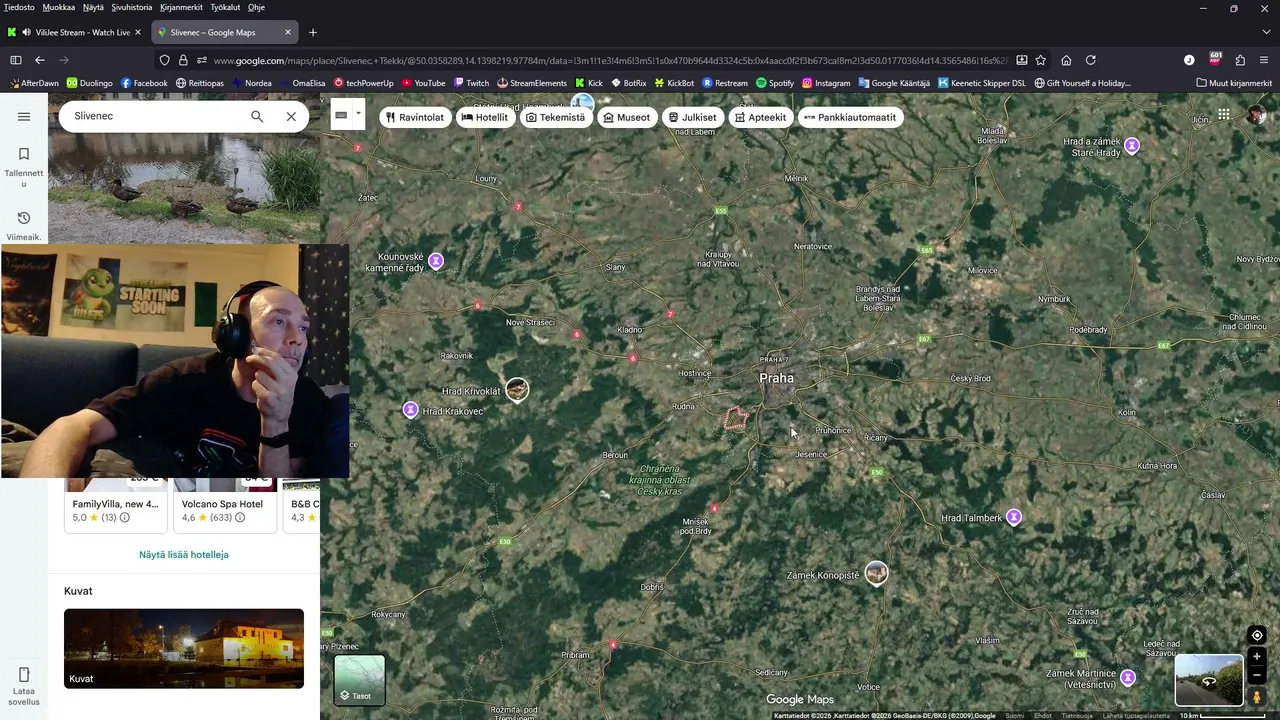Click browser home icon
1280x720 pixels.
tap(1066, 60)
